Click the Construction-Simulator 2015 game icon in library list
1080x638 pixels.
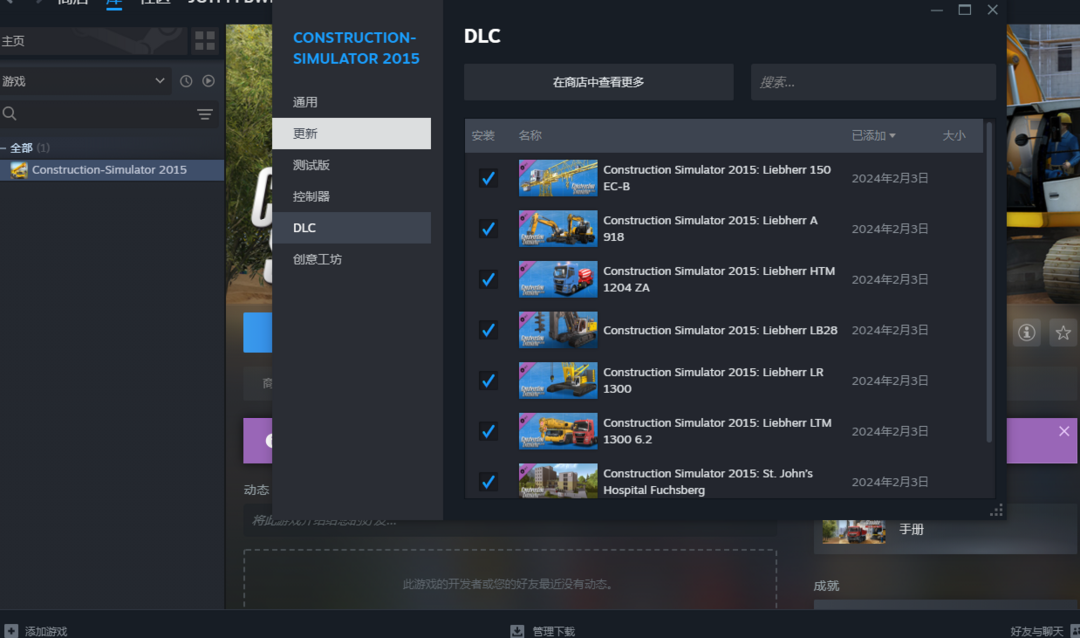coord(19,170)
